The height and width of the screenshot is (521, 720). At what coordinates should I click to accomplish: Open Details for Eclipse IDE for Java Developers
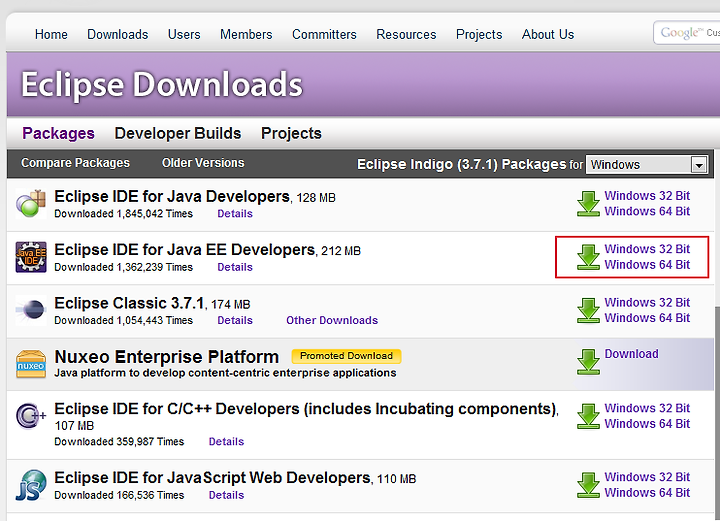(x=235, y=213)
